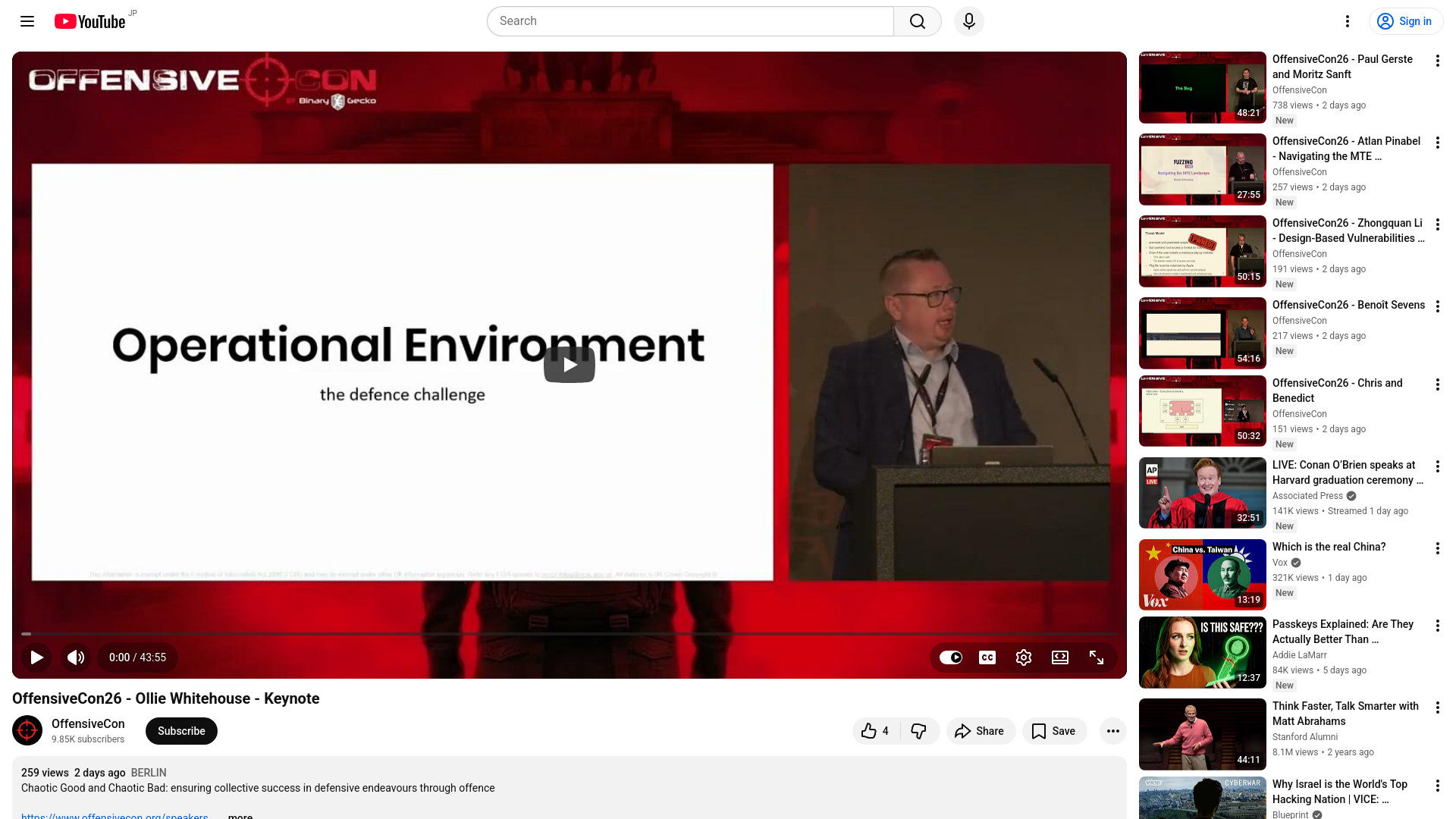Open the player settings gear
1456x819 pixels.
1024,657
